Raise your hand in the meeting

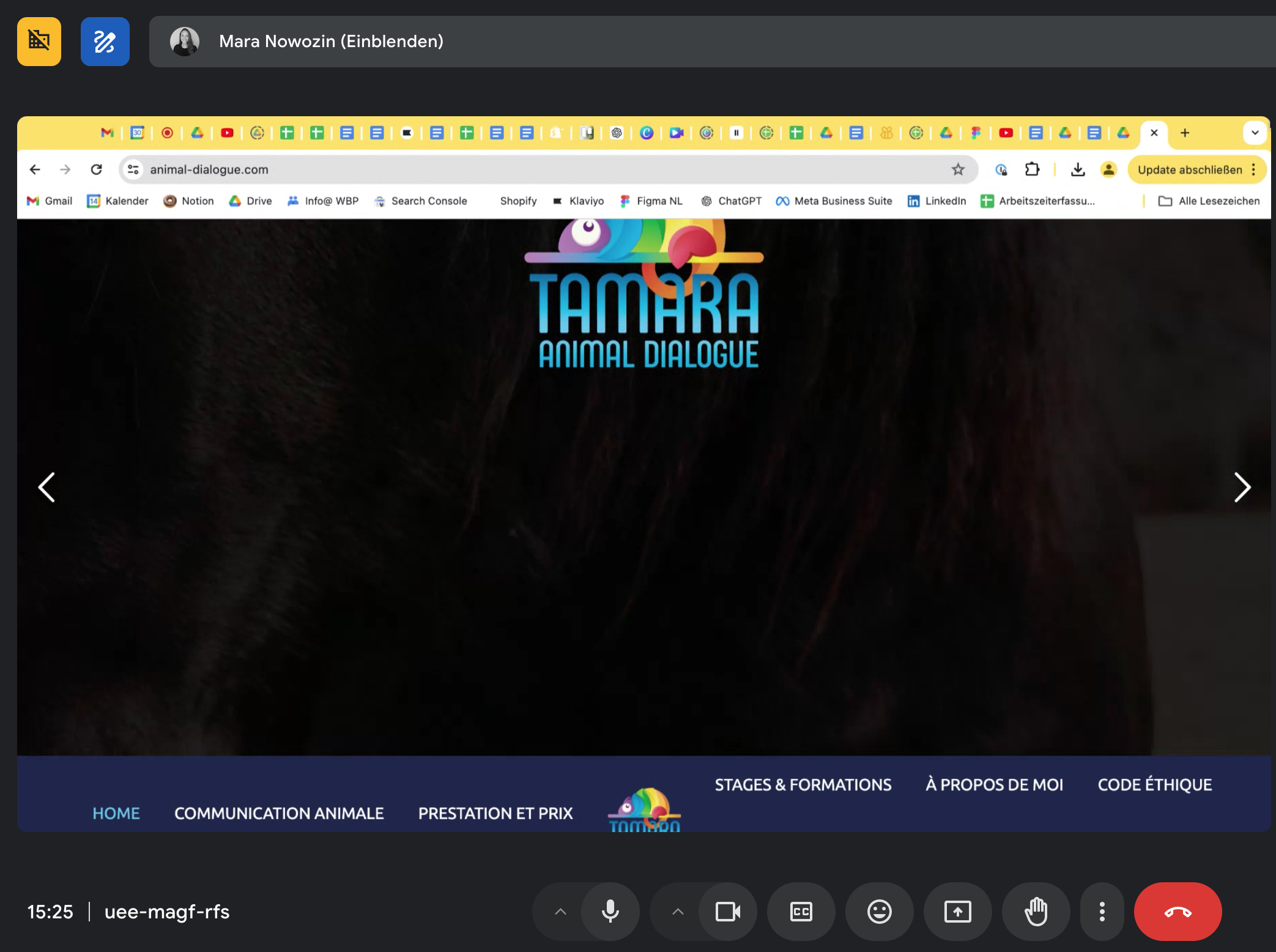click(1036, 912)
